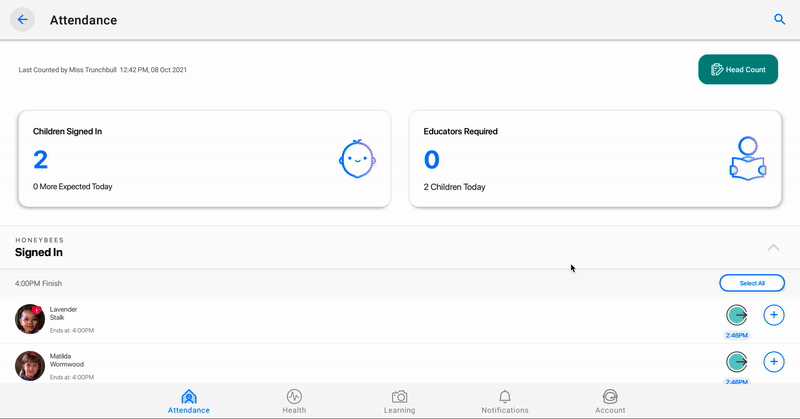This screenshot has width=800, height=419.
Task: Click the 'Lavender Stalk' name text
Action: click(x=63, y=313)
